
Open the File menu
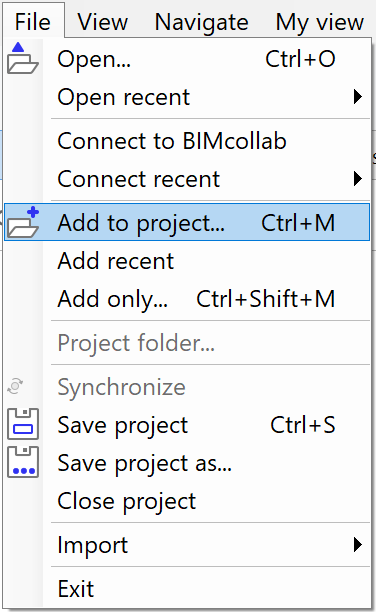[x=33, y=21]
